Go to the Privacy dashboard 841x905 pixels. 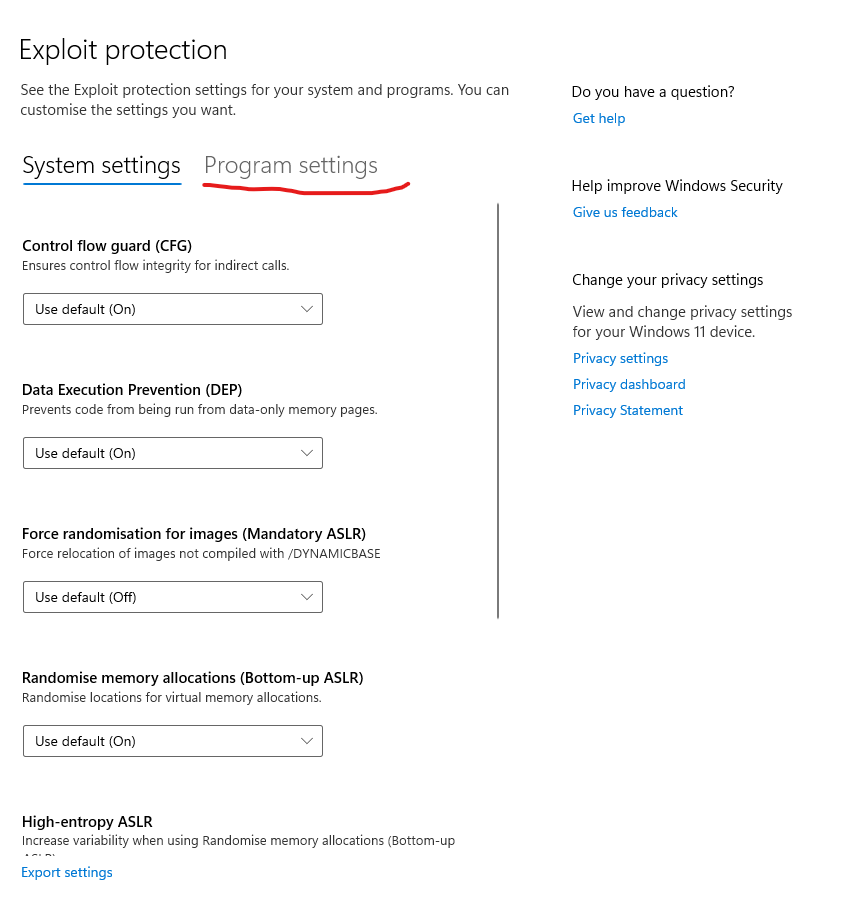tap(629, 384)
